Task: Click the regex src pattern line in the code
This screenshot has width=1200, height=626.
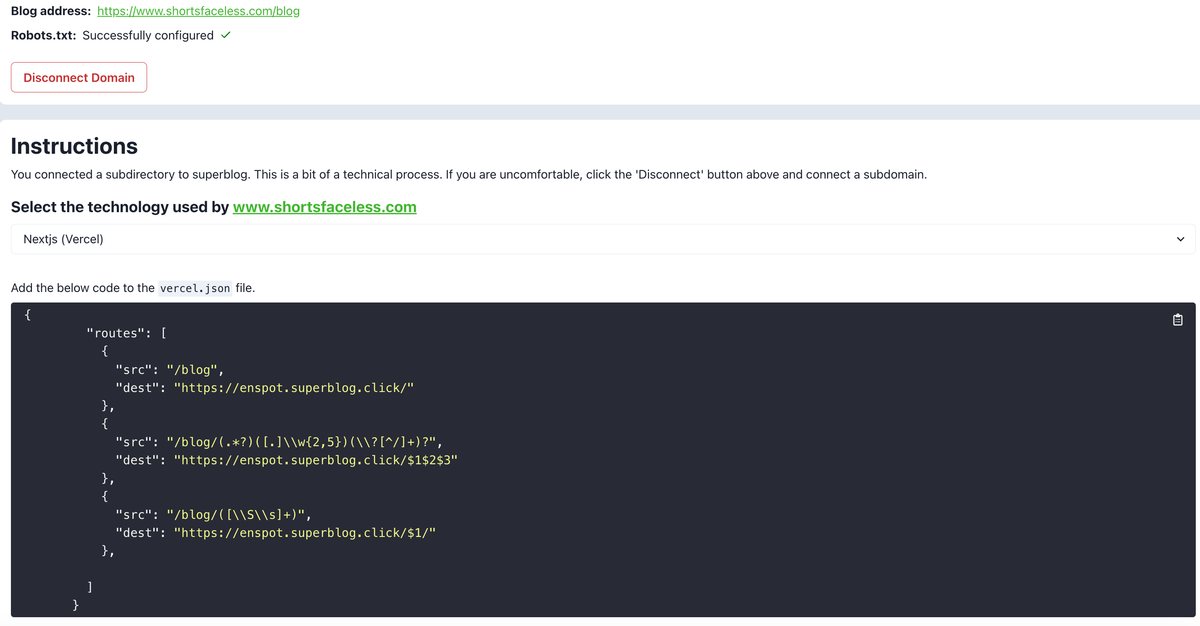Action: pos(280,441)
